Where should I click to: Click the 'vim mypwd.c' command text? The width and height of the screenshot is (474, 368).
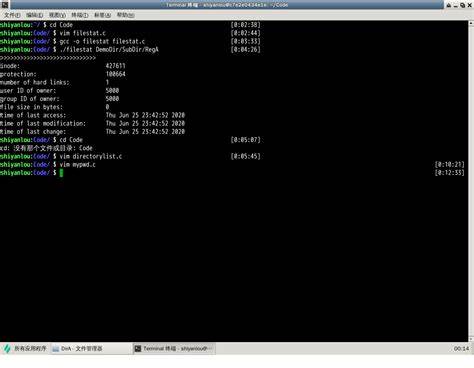point(78,164)
